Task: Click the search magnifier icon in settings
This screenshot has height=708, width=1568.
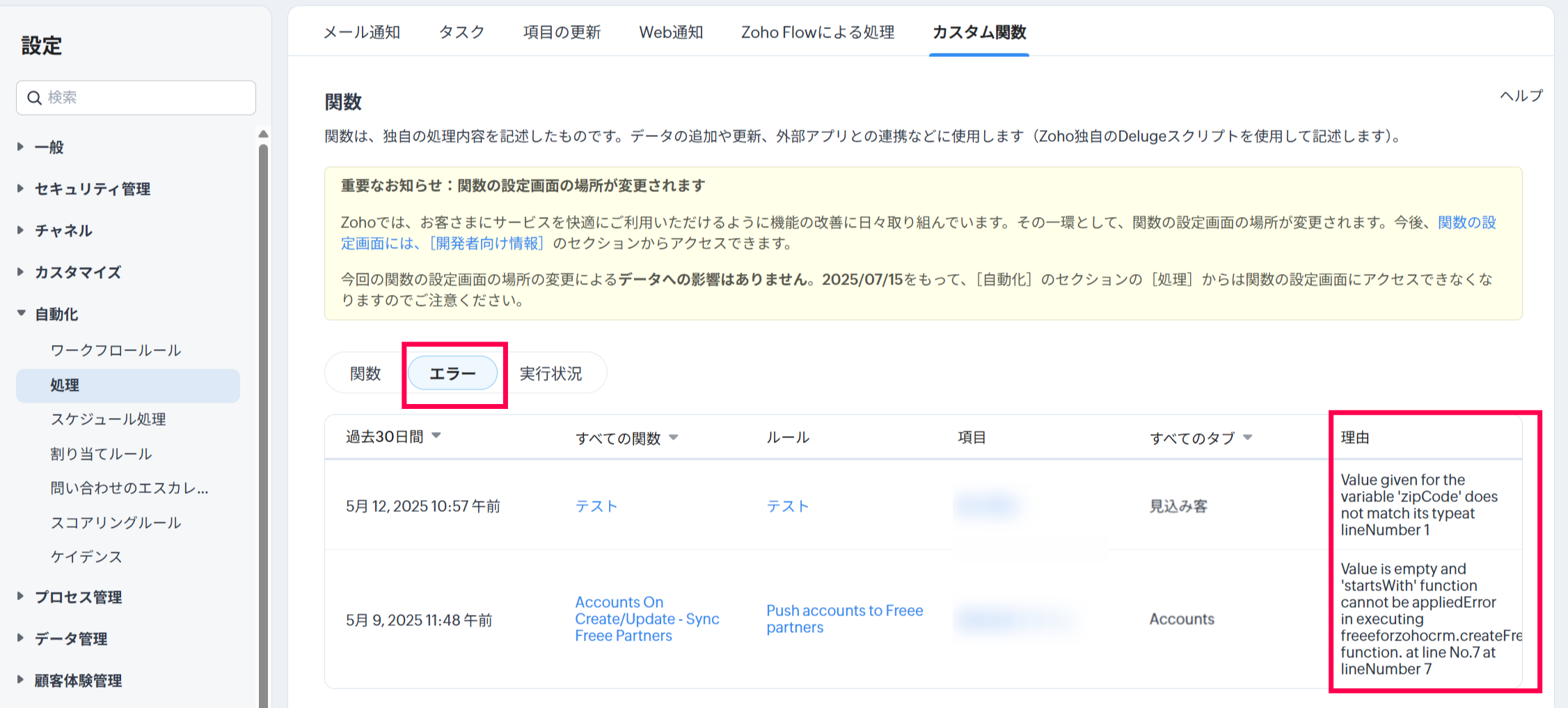Action: (x=34, y=98)
